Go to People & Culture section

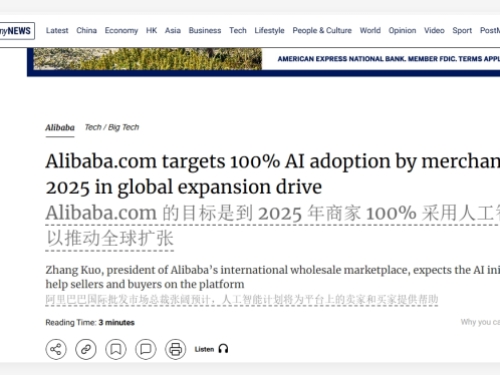pos(322,30)
